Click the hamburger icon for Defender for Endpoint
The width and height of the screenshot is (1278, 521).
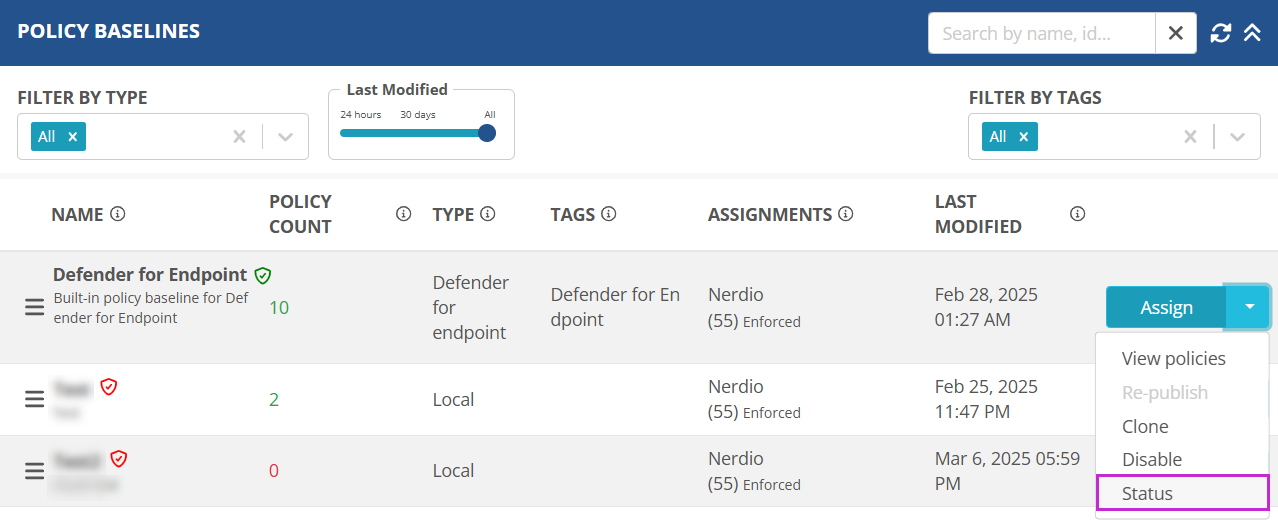point(34,307)
